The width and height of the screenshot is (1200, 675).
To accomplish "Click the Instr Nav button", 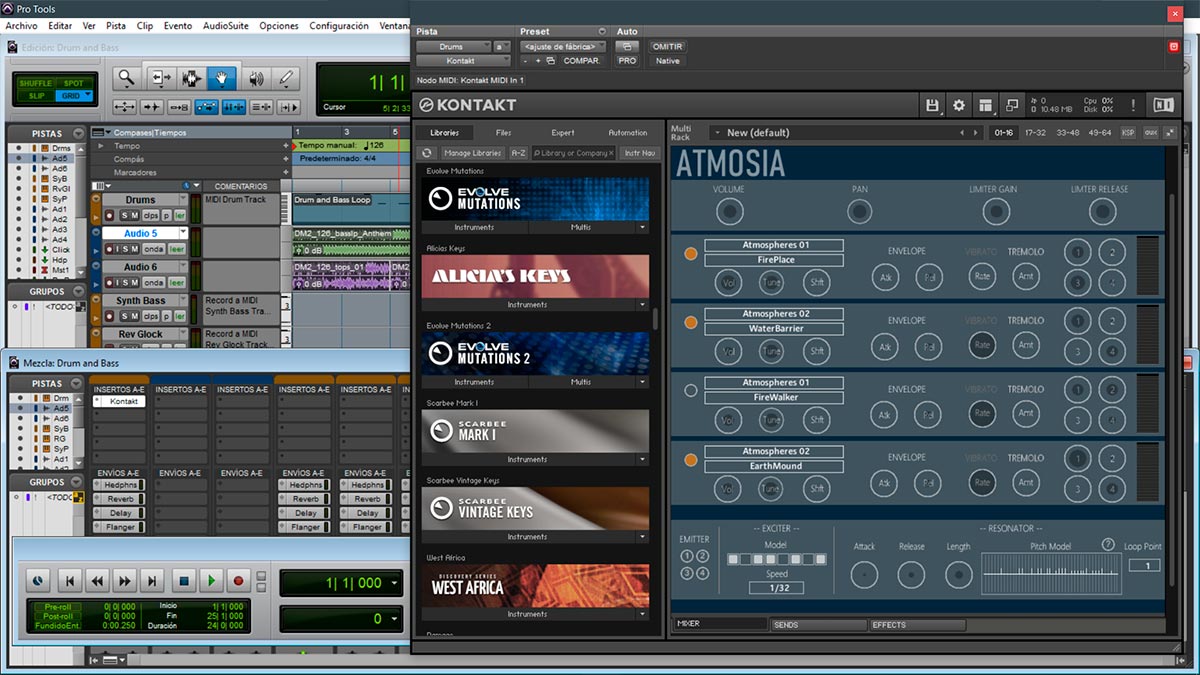I will click(639, 153).
